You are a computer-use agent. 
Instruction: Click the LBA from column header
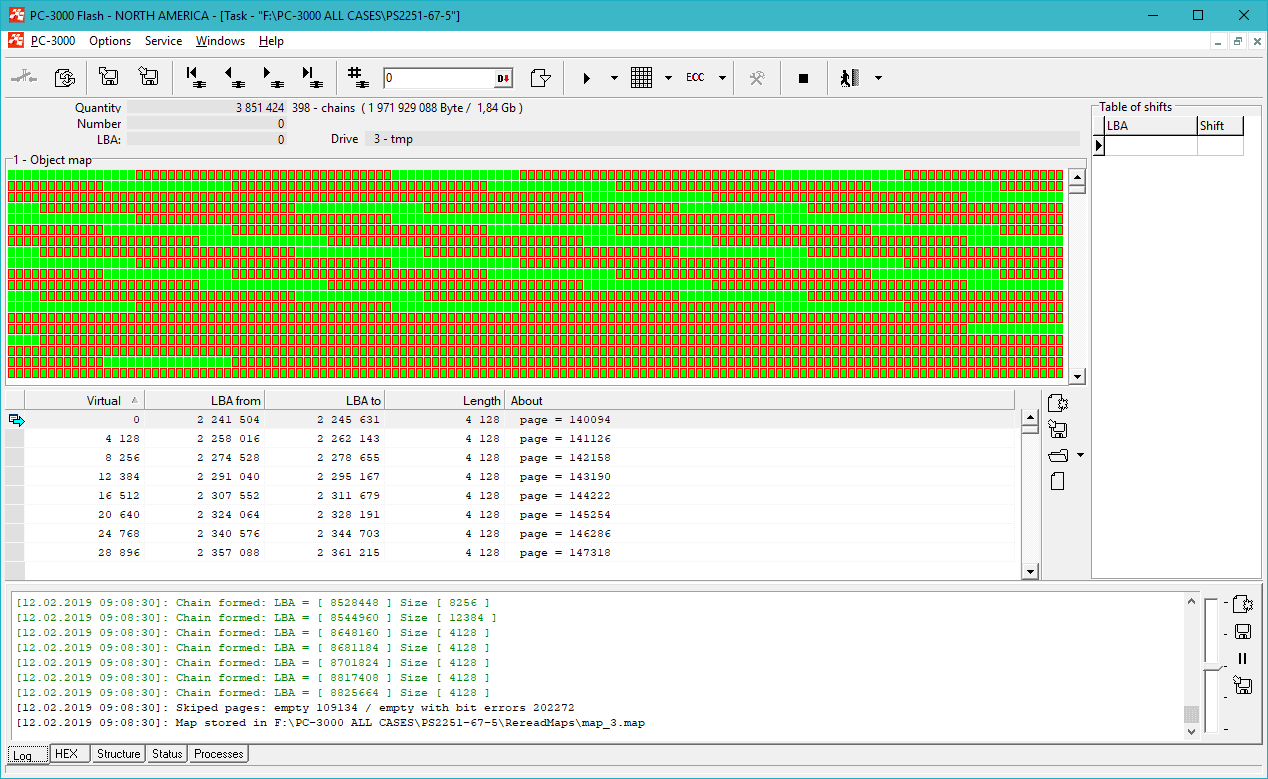click(x=205, y=400)
